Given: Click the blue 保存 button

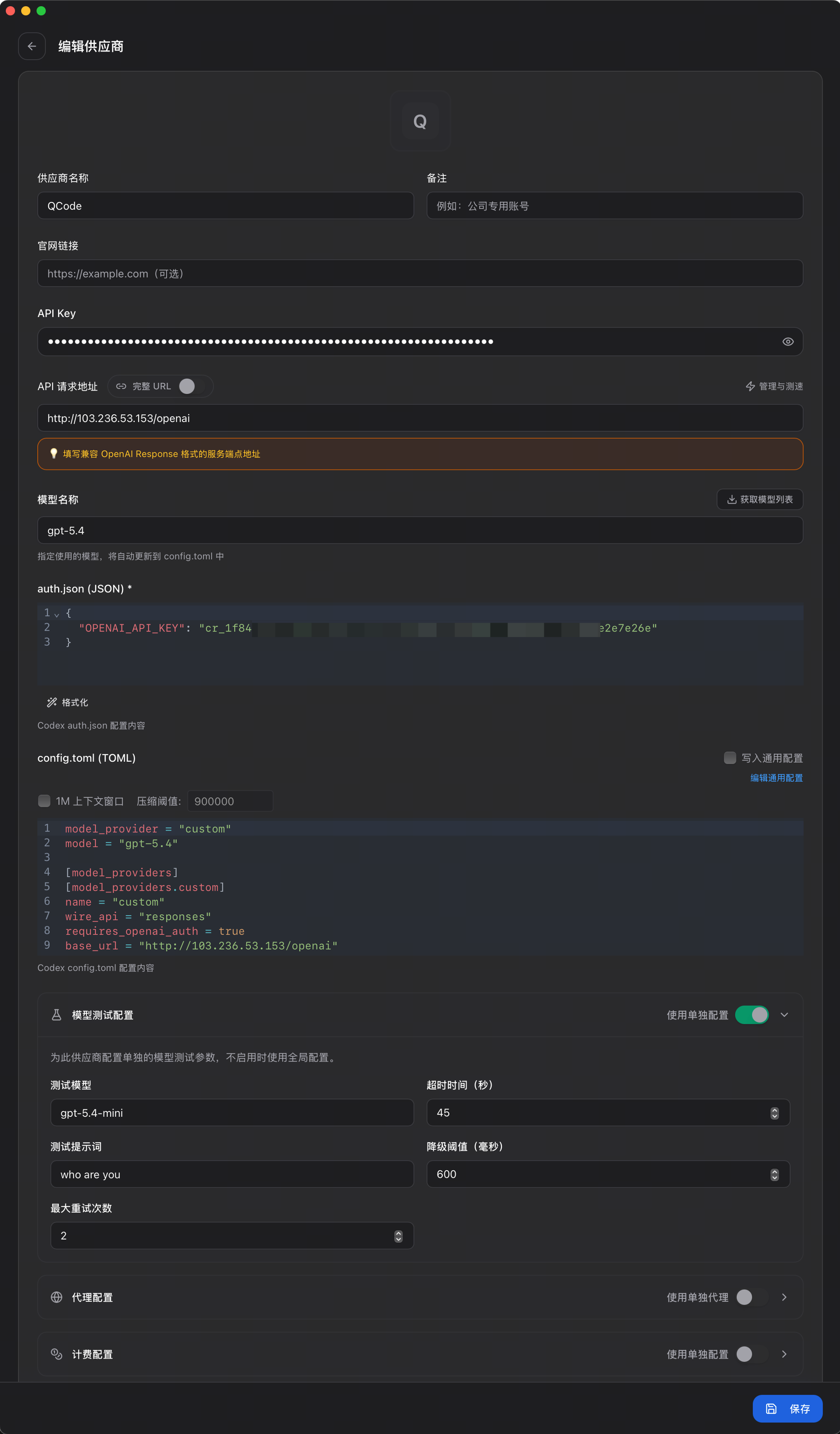Looking at the screenshot, I should point(787,1408).
